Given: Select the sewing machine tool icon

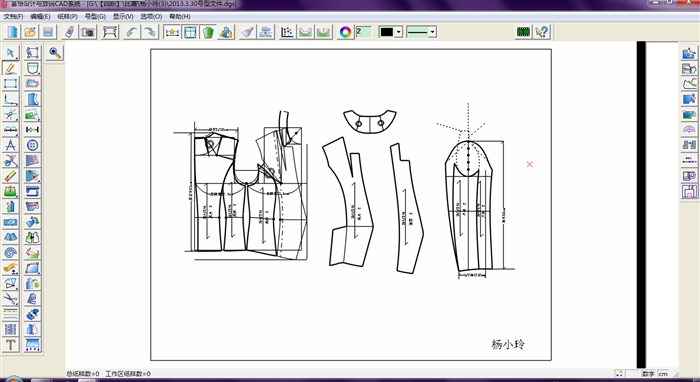Looking at the screenshot, I should 32,191.
